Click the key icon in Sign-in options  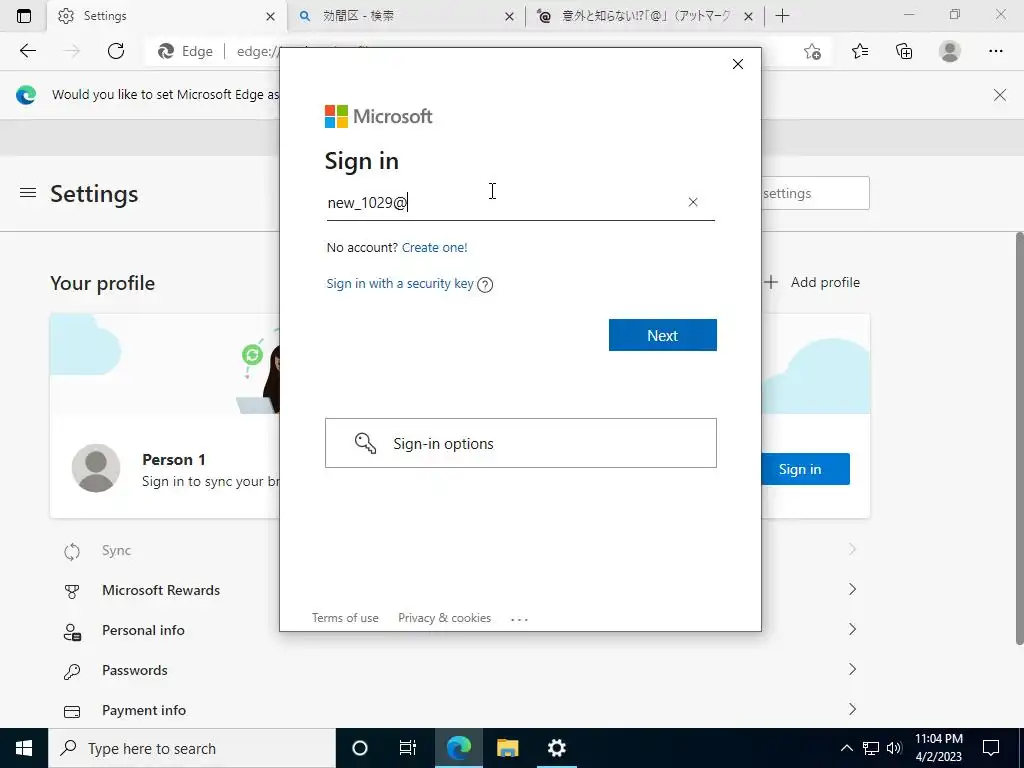pos(365,443)
